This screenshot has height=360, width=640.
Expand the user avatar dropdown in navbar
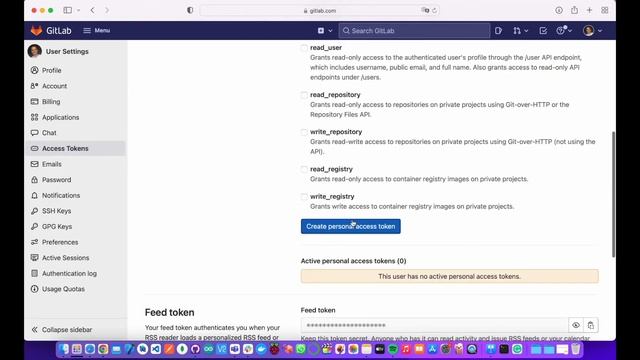(592, 31)
